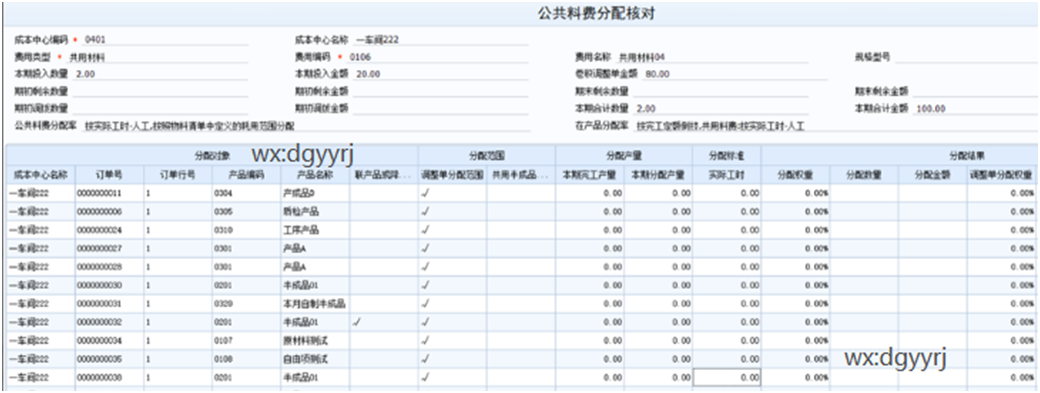This screenshot has height=393, width=1040.
Task: Toggle 调整单分配范围 check for order 0000000006
Action: coord(425,211)
